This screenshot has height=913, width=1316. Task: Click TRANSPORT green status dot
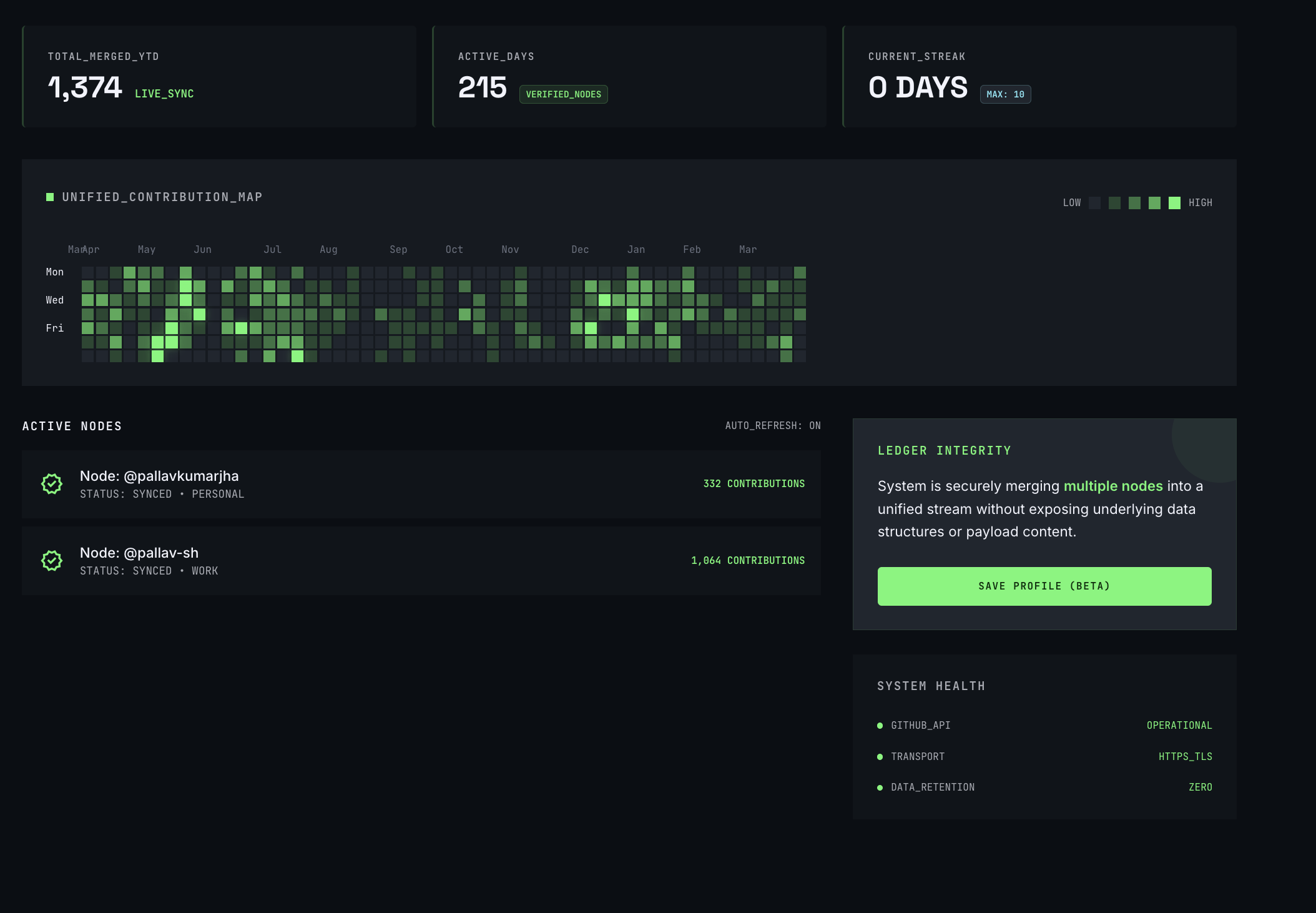pos(880,757)
